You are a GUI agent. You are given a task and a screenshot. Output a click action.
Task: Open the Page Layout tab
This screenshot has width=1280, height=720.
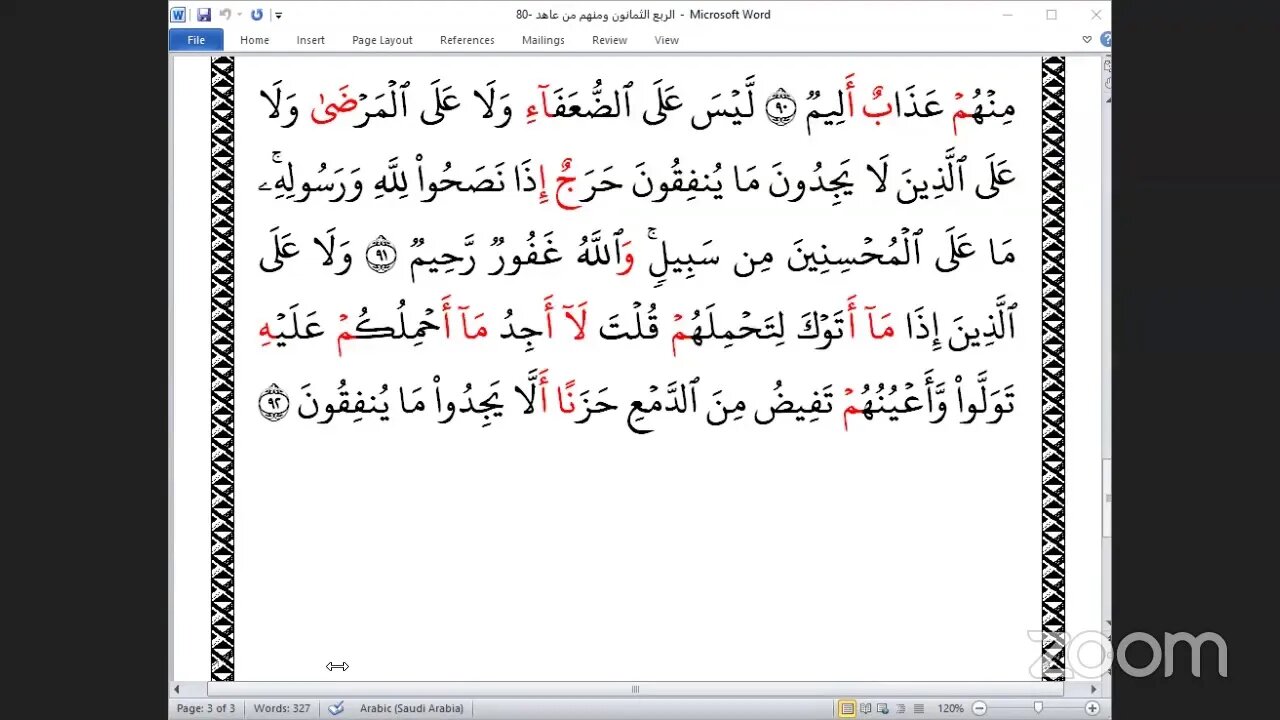point(382,40)
